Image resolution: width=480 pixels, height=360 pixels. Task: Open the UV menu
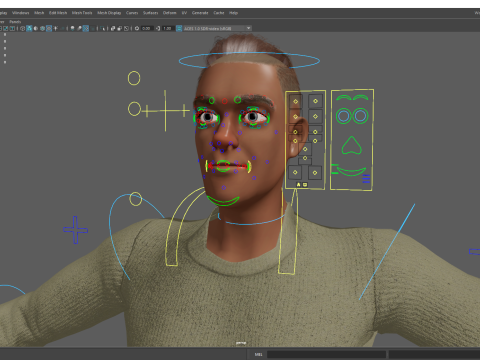coord(184,13)
